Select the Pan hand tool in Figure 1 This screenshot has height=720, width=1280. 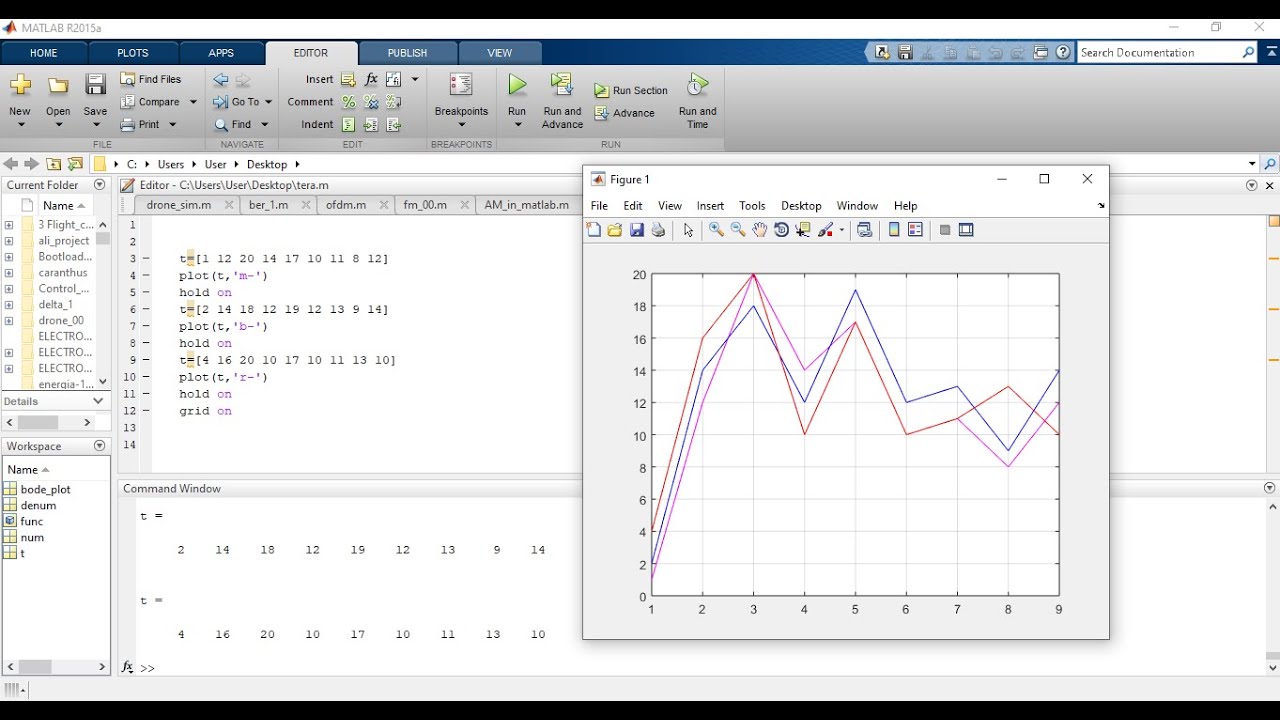[x=760, y=230]
